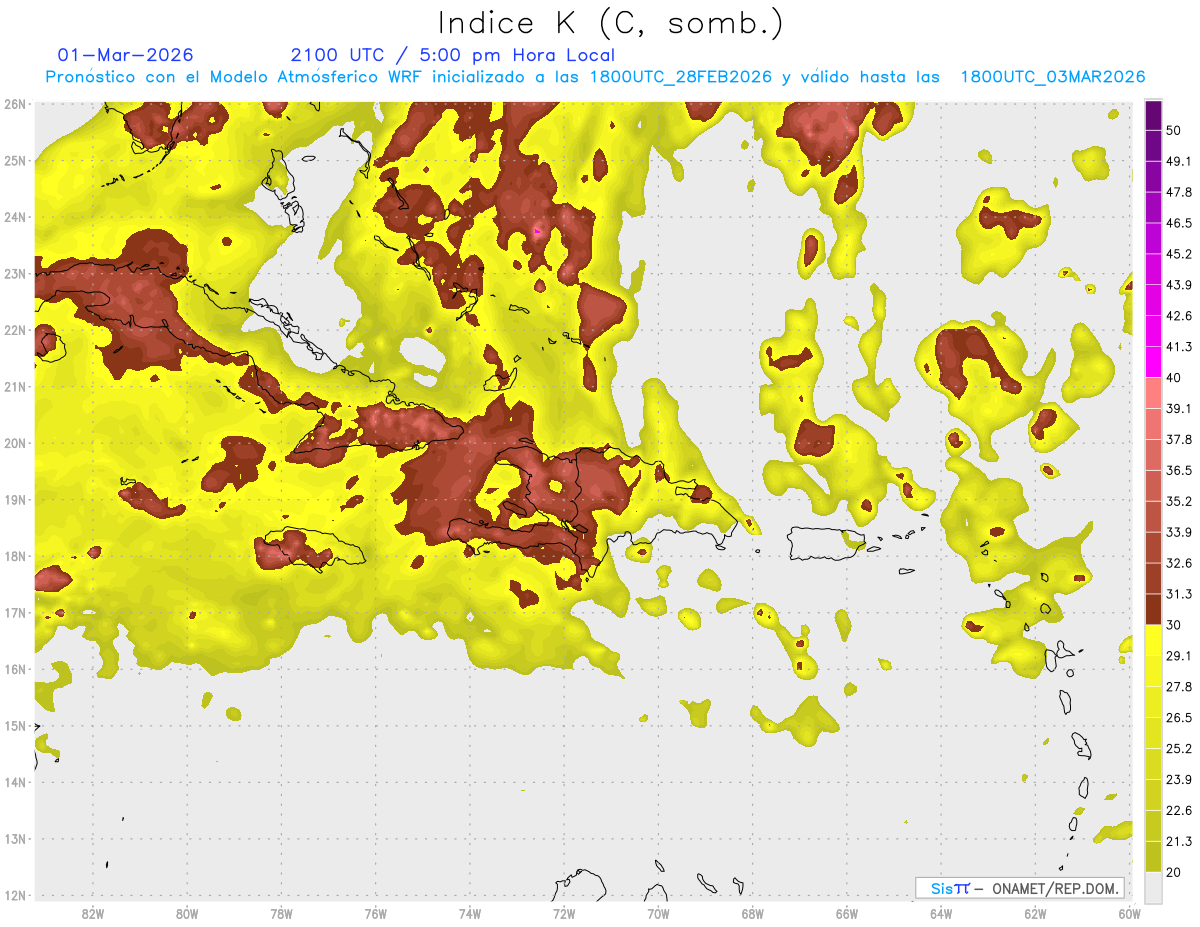Viewport: 1200px width, 927px height.
Task: Click the longitude label '64W'
Action: coord(941,914)
